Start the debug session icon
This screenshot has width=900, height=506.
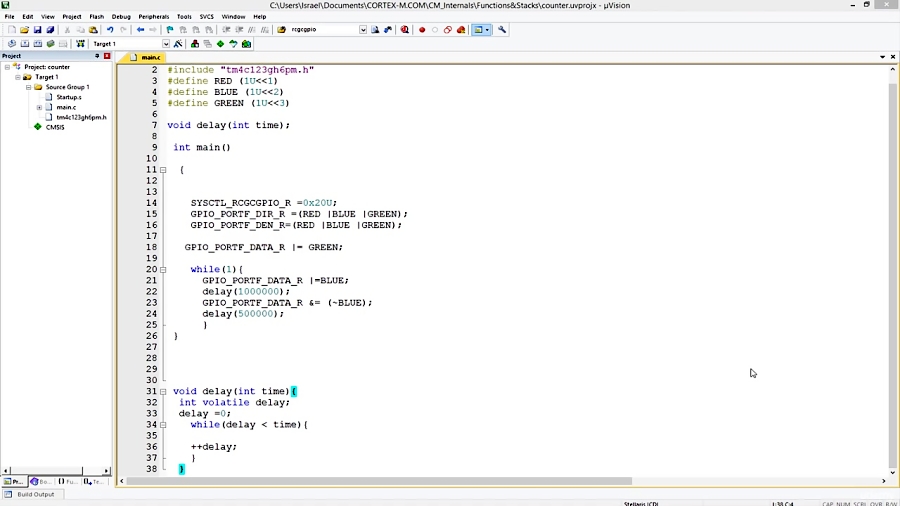click(404, 30)
